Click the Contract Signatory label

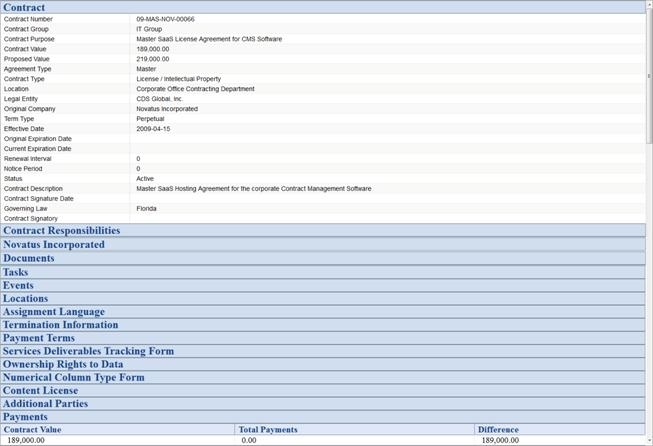[31, 219]
